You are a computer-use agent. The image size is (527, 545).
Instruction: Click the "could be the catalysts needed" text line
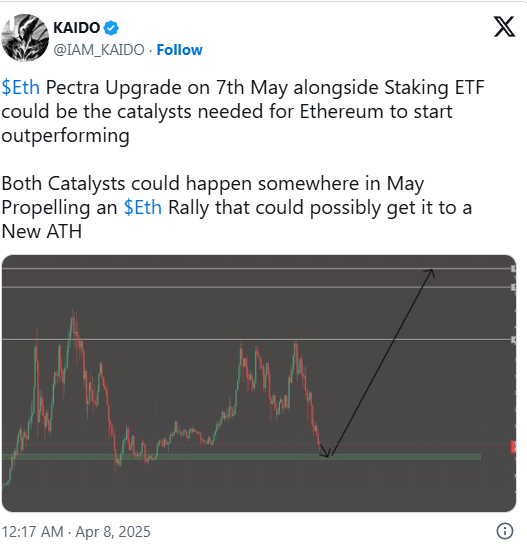tap(227, 112)
